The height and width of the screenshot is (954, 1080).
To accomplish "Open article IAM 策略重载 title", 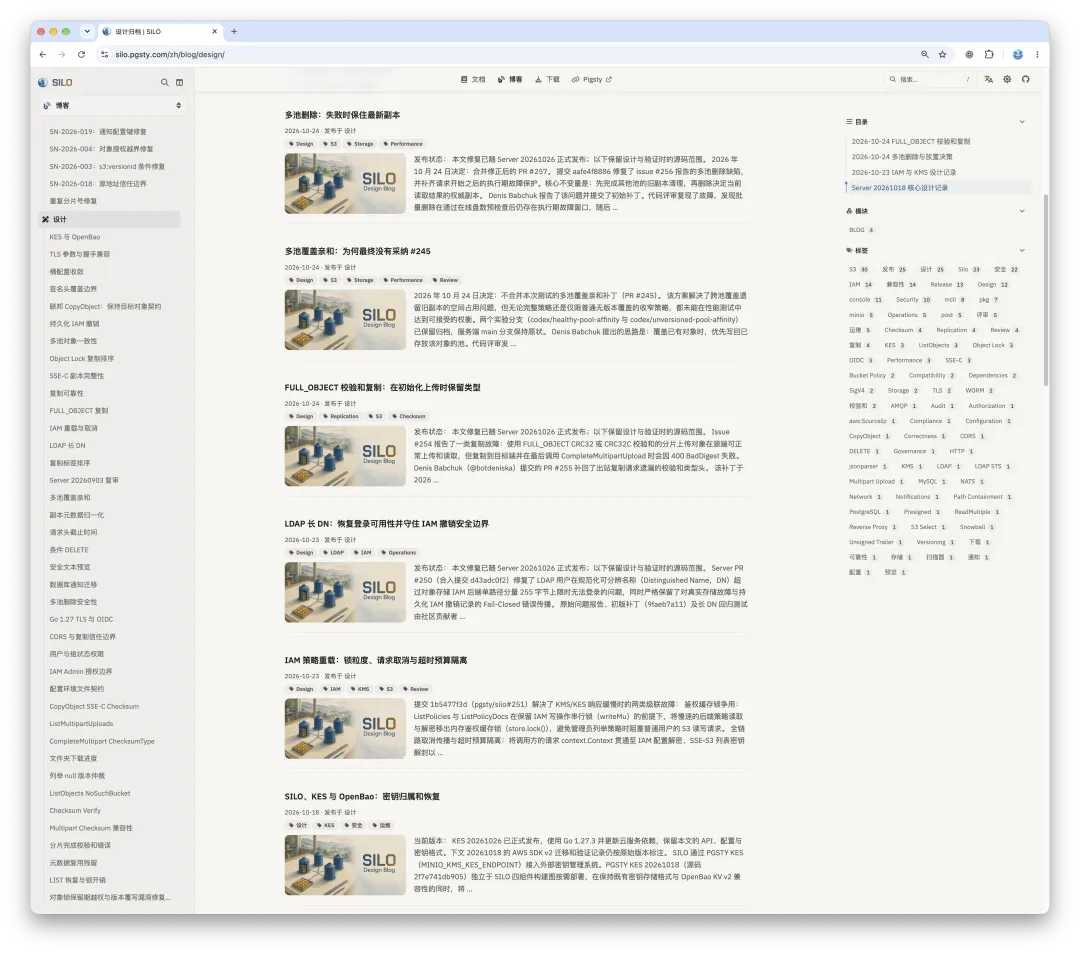I will click(x=375, y=661).
